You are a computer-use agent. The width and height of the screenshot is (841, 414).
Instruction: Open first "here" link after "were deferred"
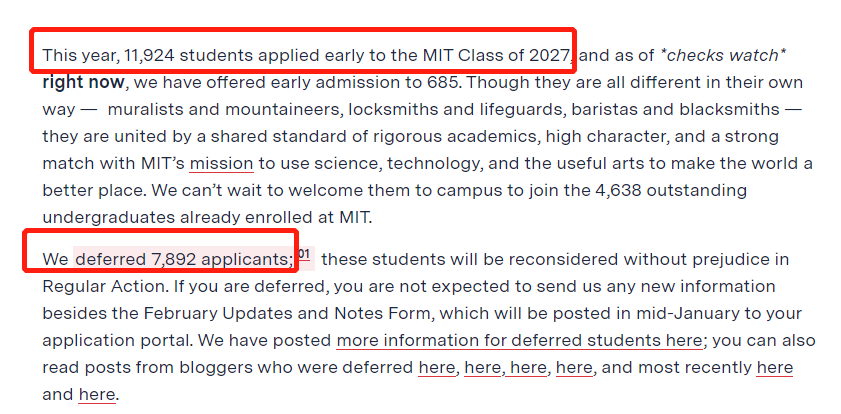pyautogui.click(x=437, y=368)
